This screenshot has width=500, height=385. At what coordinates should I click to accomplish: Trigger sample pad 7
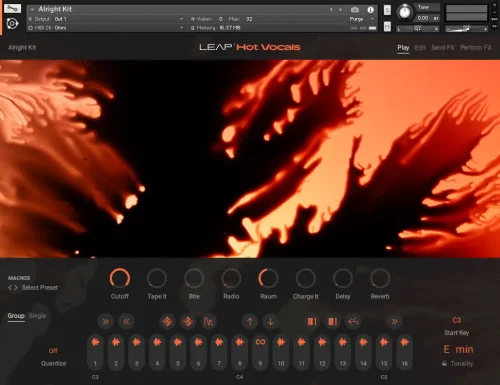[x=219, y=352]
